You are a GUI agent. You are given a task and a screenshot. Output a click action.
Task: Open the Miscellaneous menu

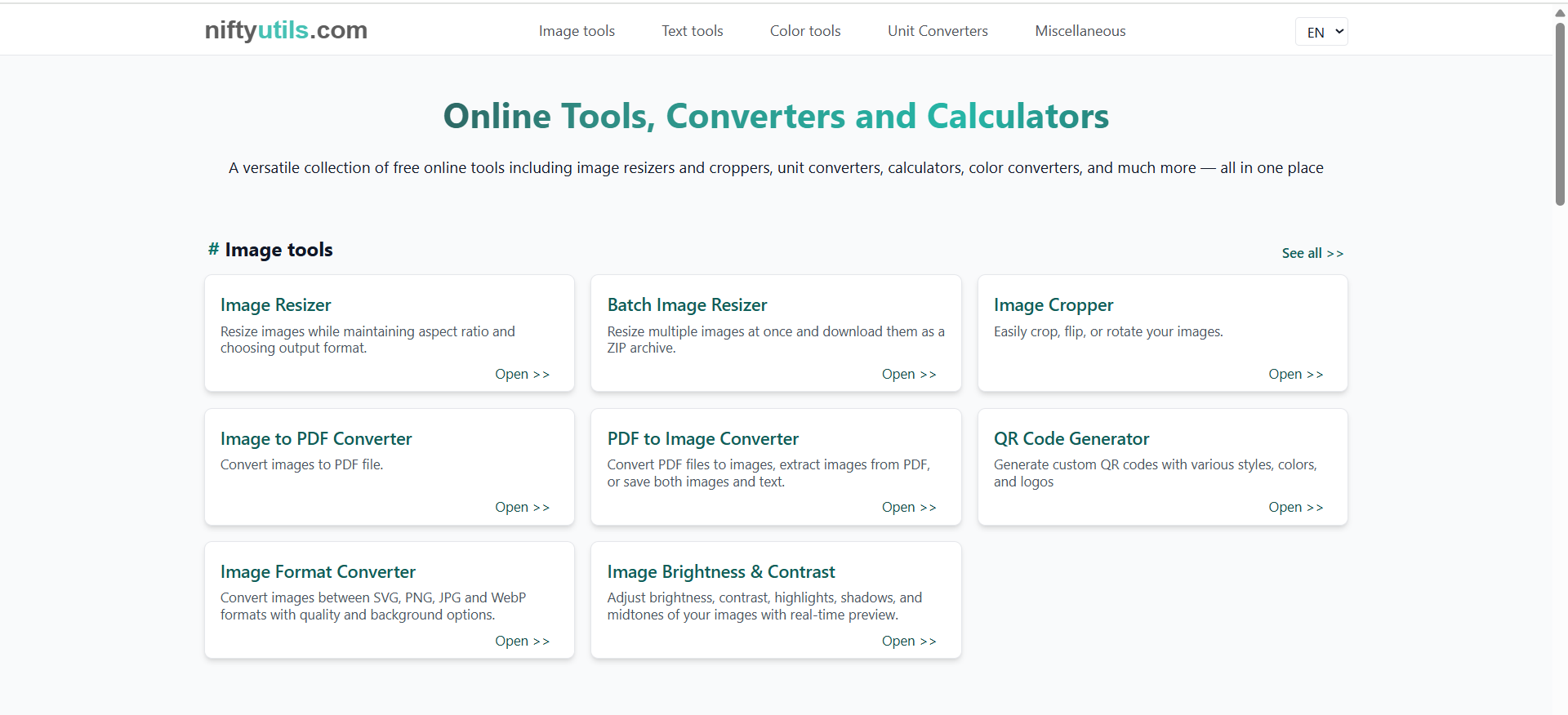tap(1080, 31)
